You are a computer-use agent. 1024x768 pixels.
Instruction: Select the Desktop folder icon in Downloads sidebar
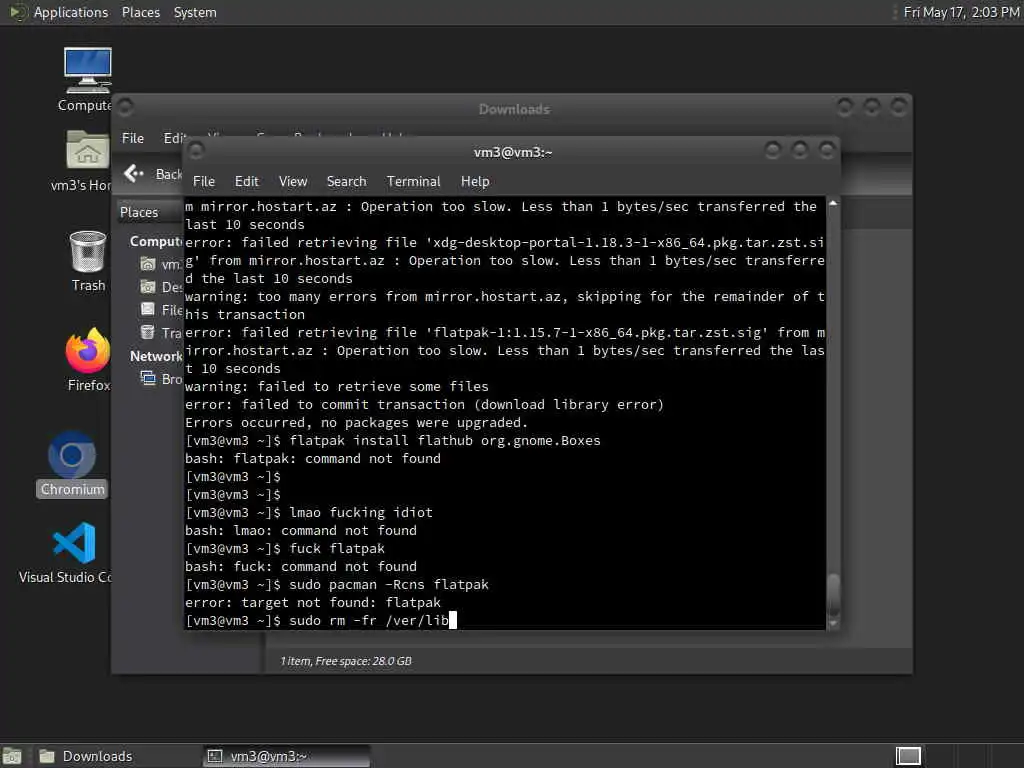[148, 287]
